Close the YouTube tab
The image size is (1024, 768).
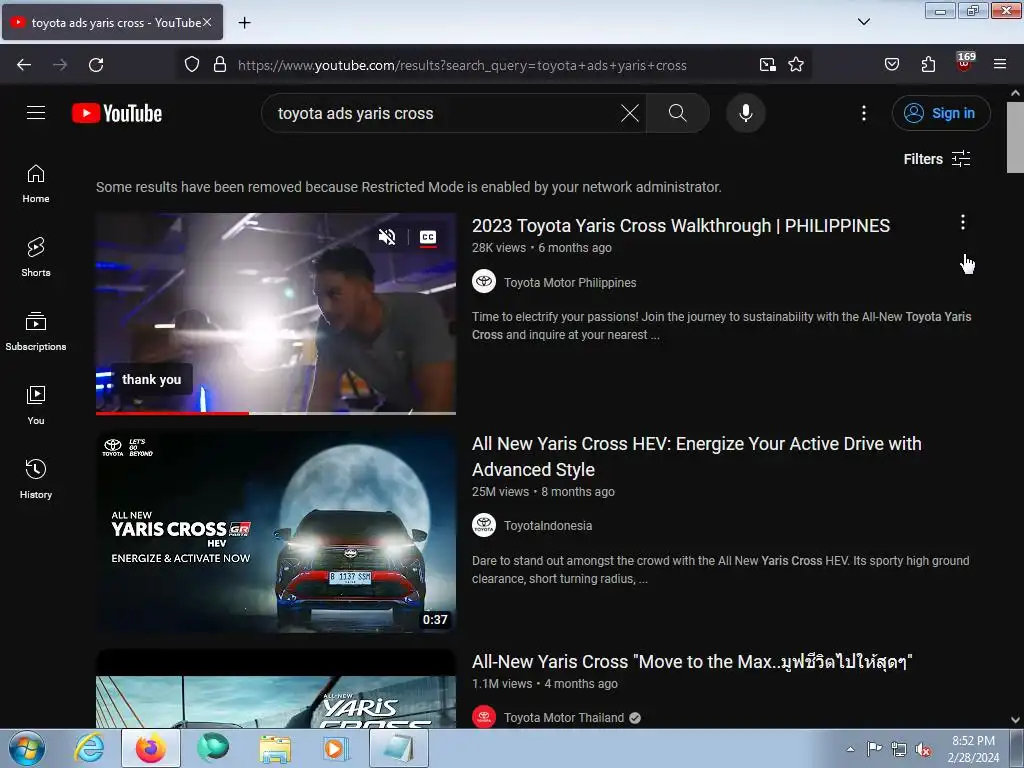coord(207,22)
